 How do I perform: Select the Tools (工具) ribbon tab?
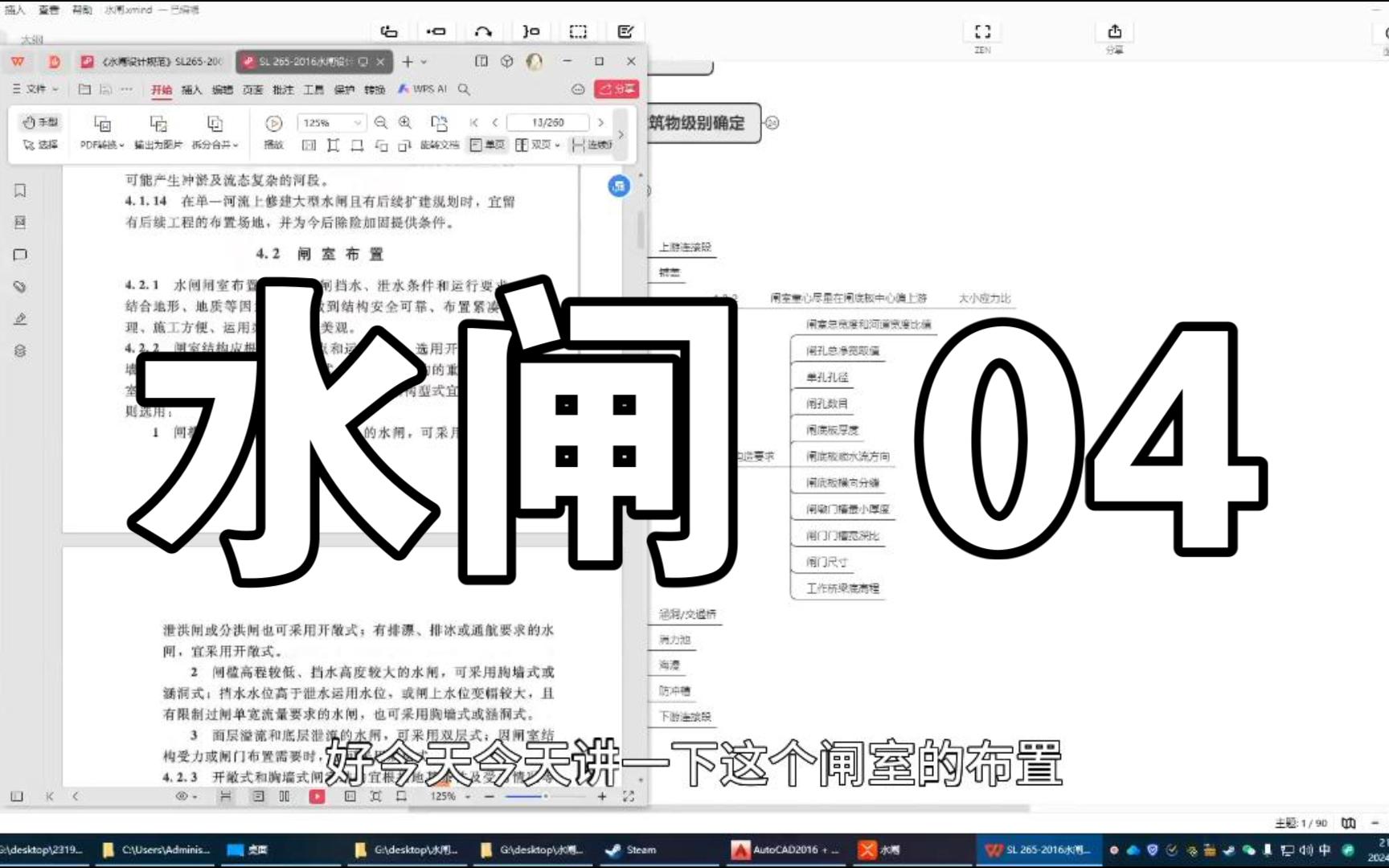click(313, 89)
